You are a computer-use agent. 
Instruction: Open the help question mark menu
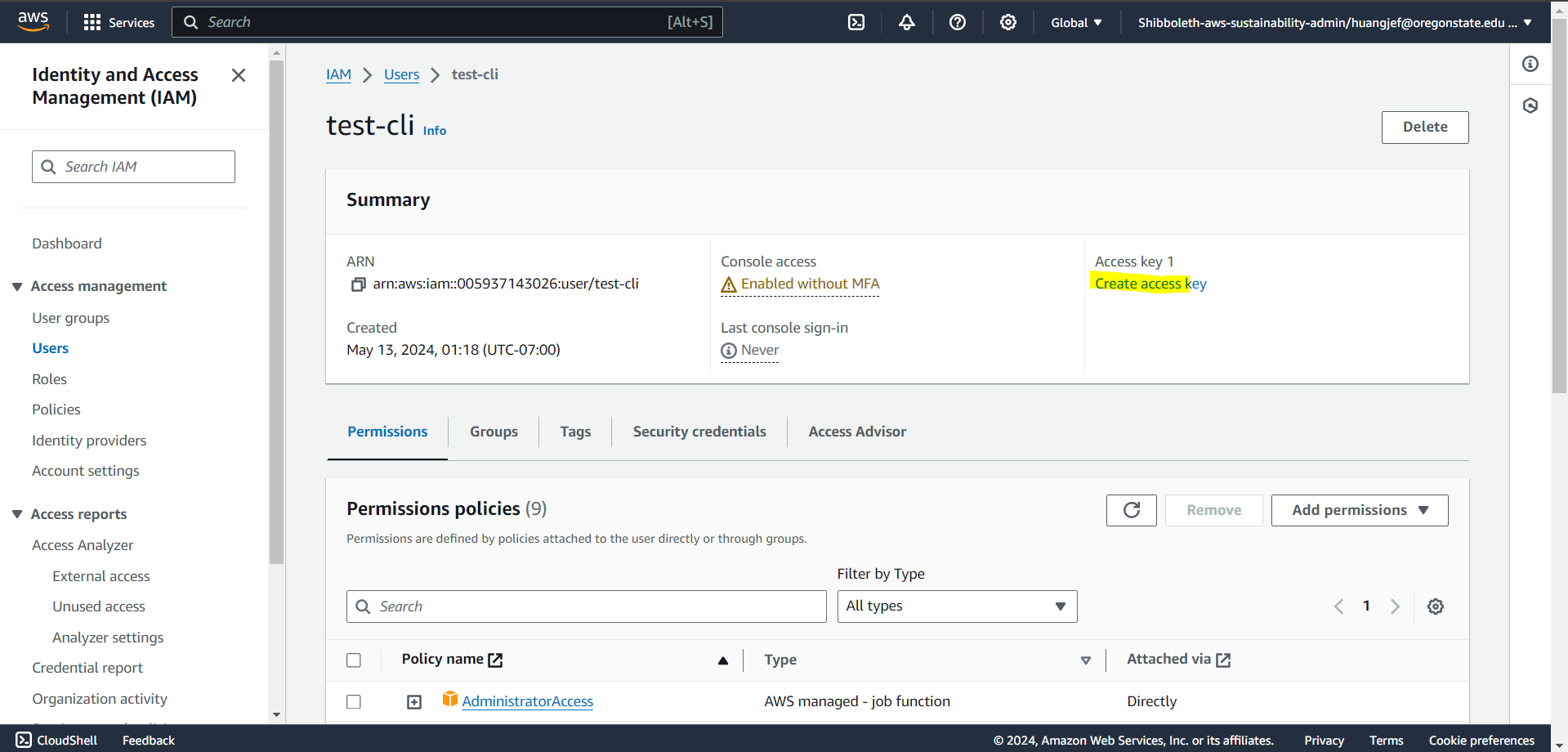click(958, 22)
